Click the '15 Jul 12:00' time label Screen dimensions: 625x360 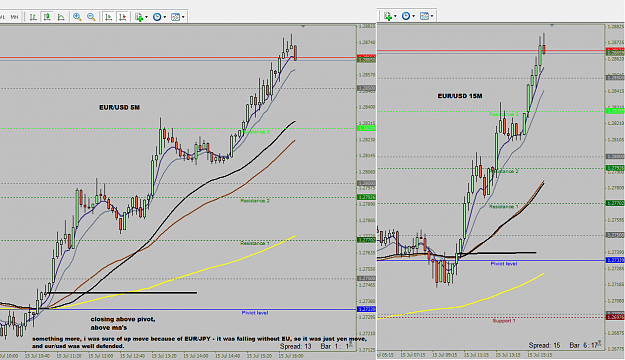[x=100, y=356]
